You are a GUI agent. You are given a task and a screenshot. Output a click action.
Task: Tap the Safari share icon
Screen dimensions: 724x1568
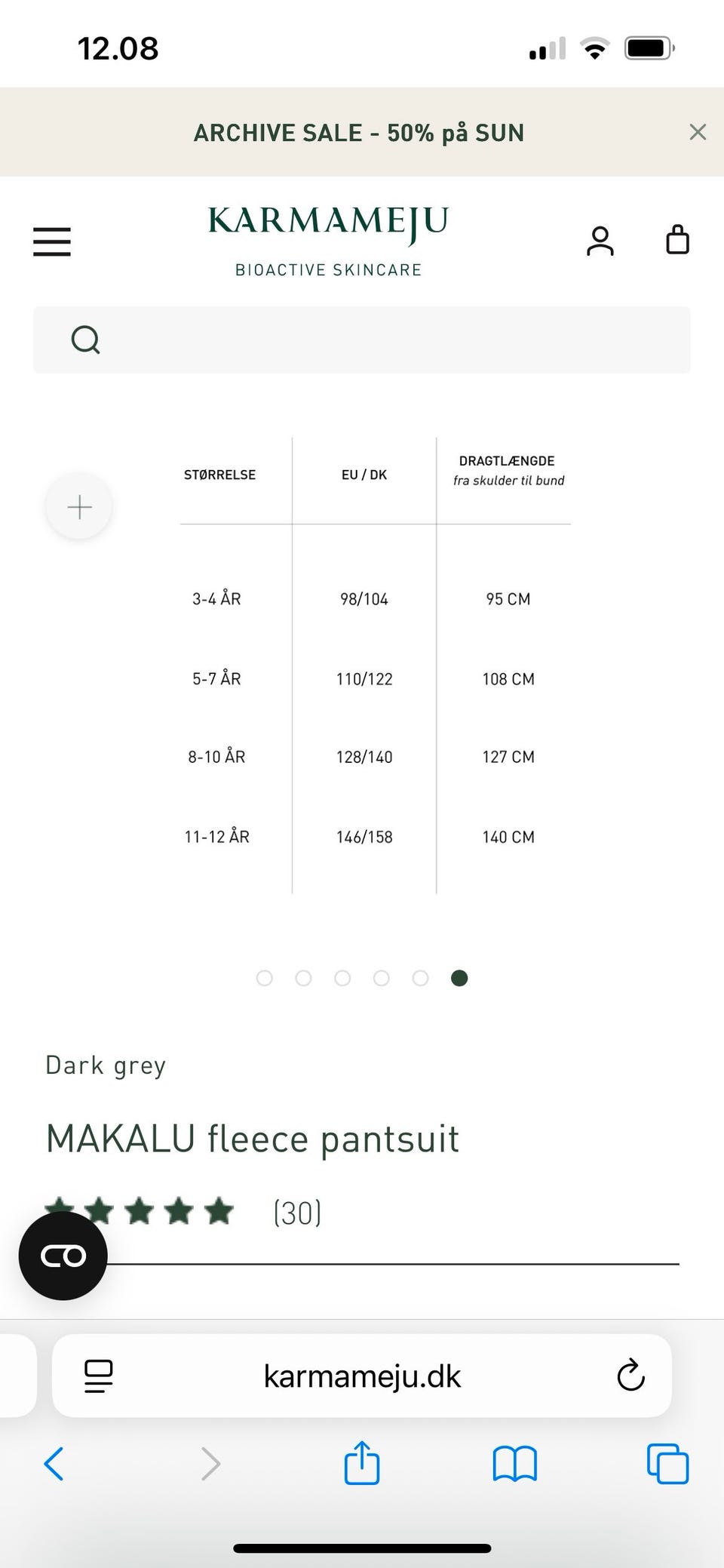tap(362, 1464)
